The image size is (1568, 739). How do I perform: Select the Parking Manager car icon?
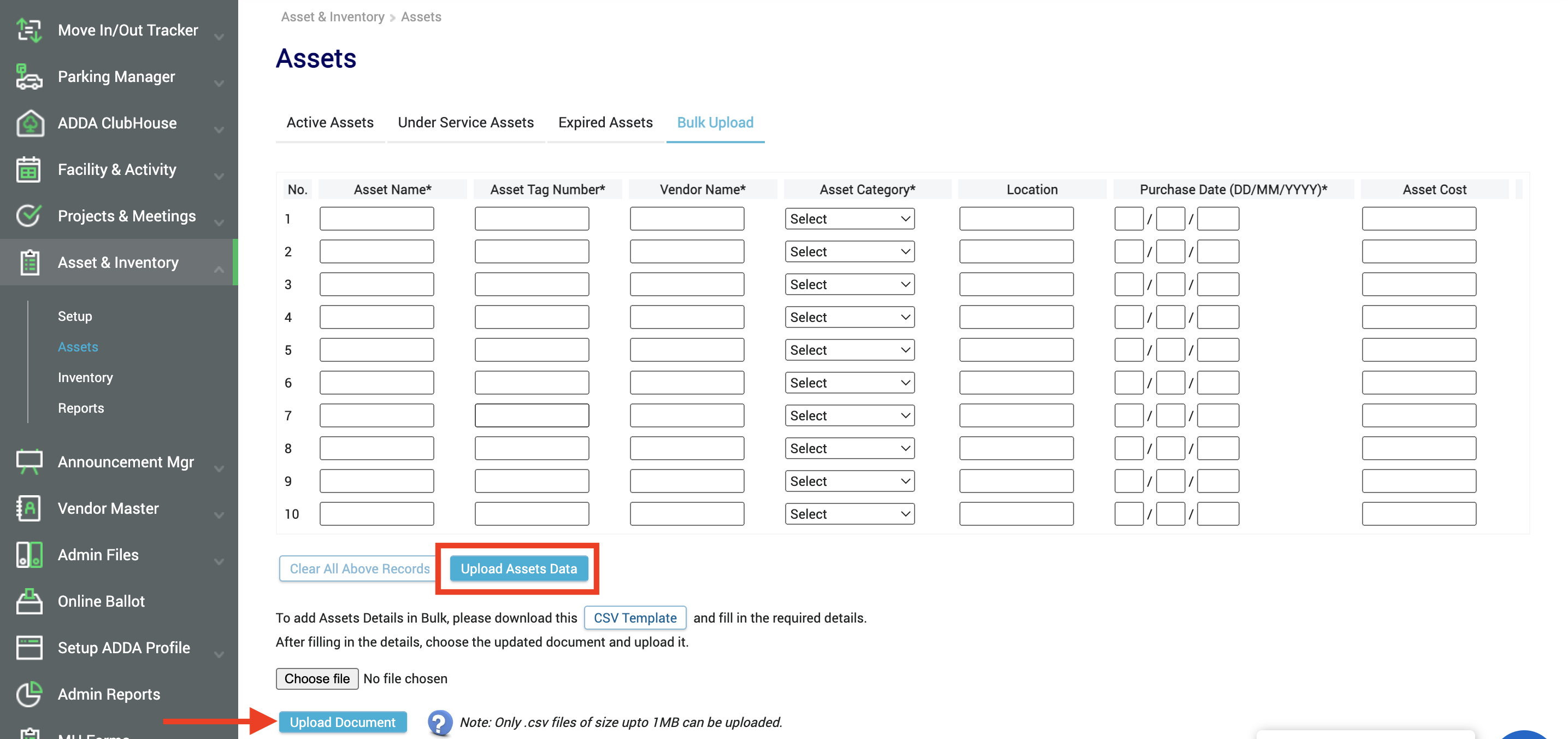[28, 77]
